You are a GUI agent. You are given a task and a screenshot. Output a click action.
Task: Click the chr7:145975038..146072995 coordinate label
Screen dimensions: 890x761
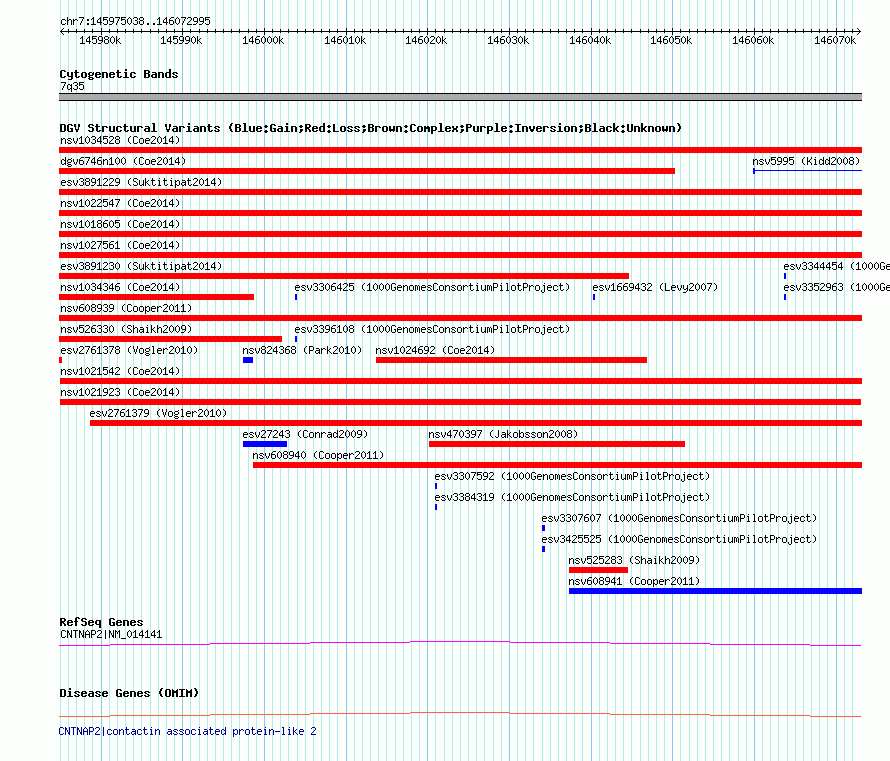tap(135, 21)
